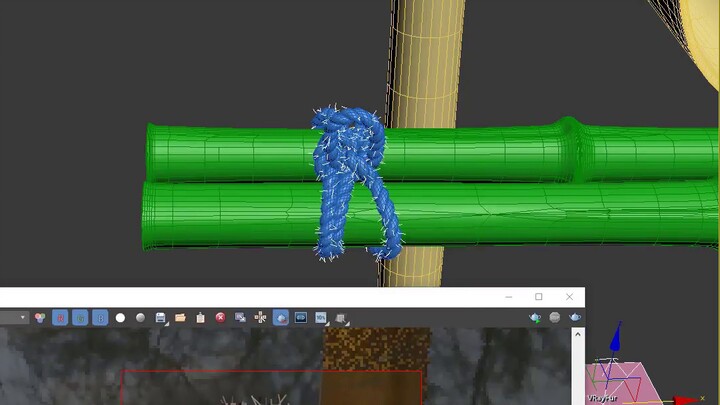
Task: Clear the frame buffer image
Action: click(220, 318)
